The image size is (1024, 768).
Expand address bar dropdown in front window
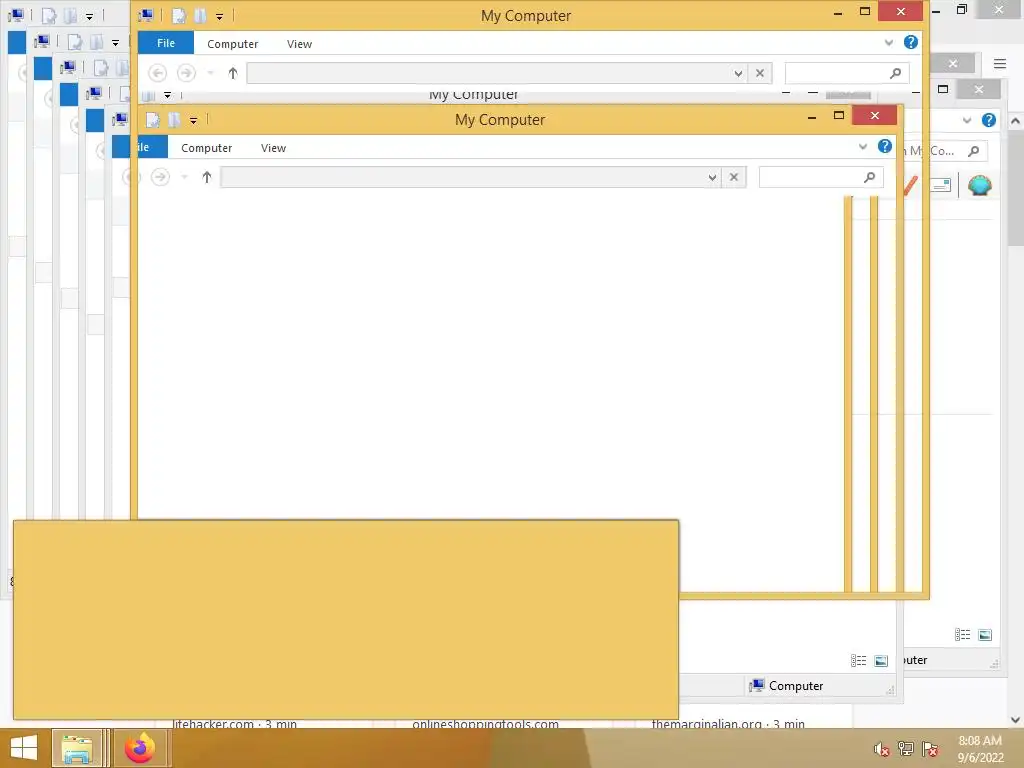tap(712, 177)
